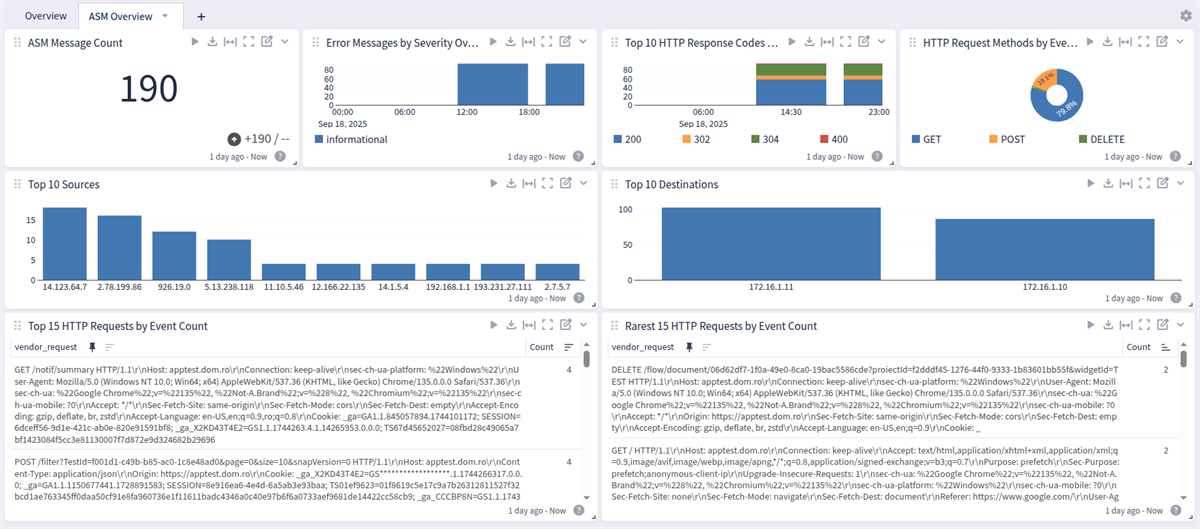The height and width of the screenshot is (529, 1200).
Task: Pin the vendor_request column in Top 15 table
Action: (x=92, y=347)
